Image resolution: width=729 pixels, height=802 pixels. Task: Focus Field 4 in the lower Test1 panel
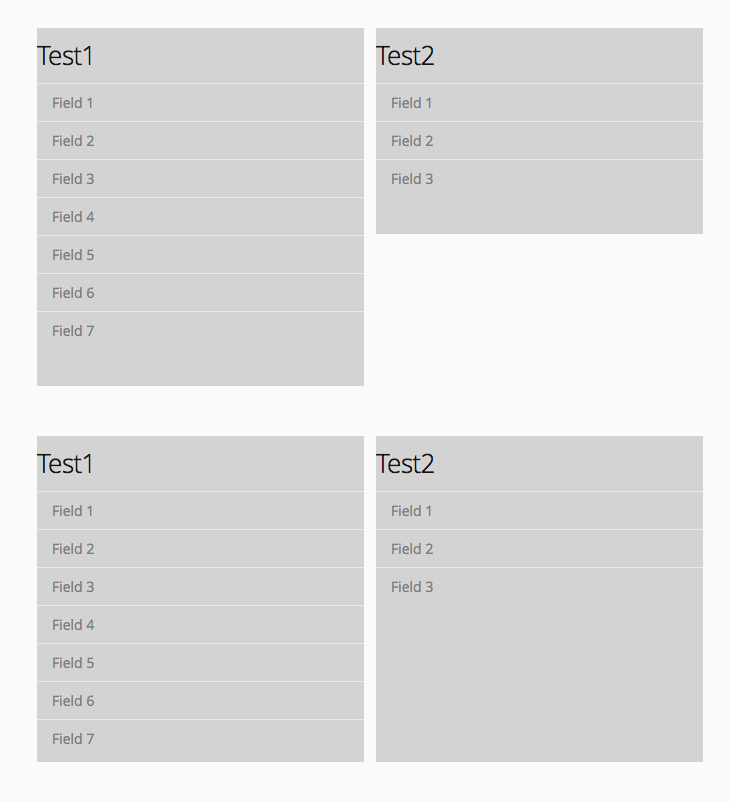pyautogui.click(x=200, y=625)
